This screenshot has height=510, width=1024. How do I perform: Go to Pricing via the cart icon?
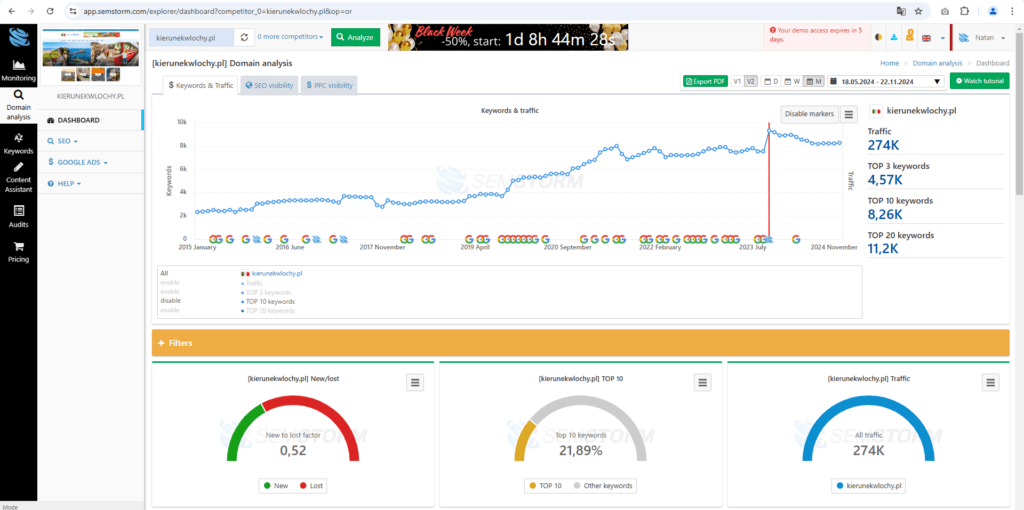tap(18, 251)
